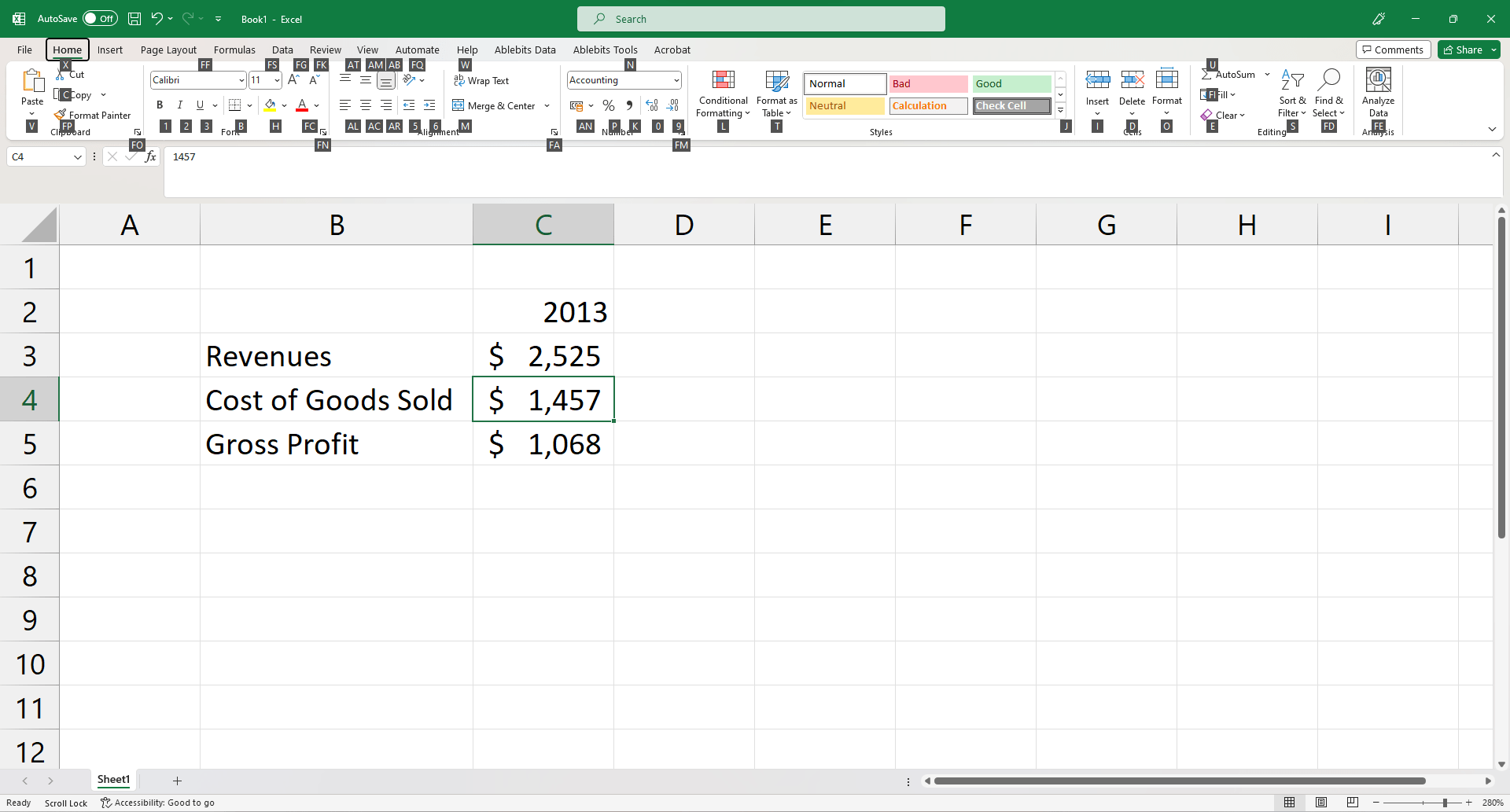Open the Comments pane button
The width and height of the screenshot is (1510, 812).
1393,50
